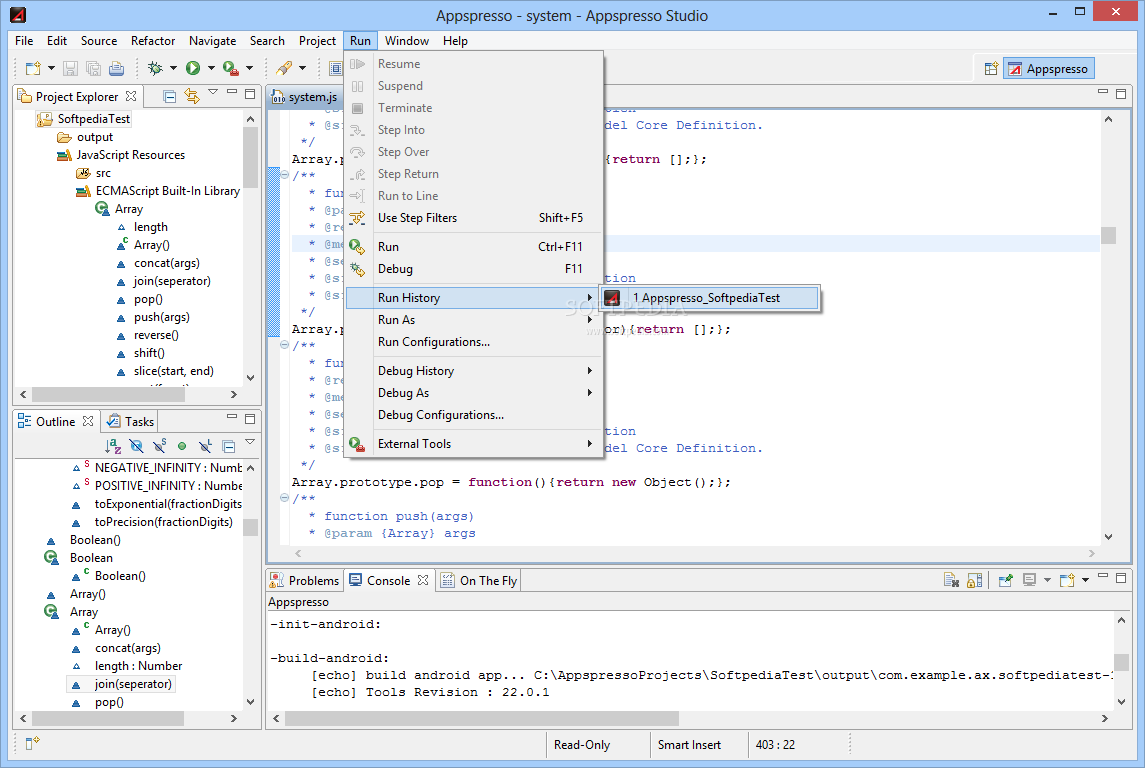Open the External Tools toolbar dropdown arrow
Screen dimensions: 1145x768
249,69
